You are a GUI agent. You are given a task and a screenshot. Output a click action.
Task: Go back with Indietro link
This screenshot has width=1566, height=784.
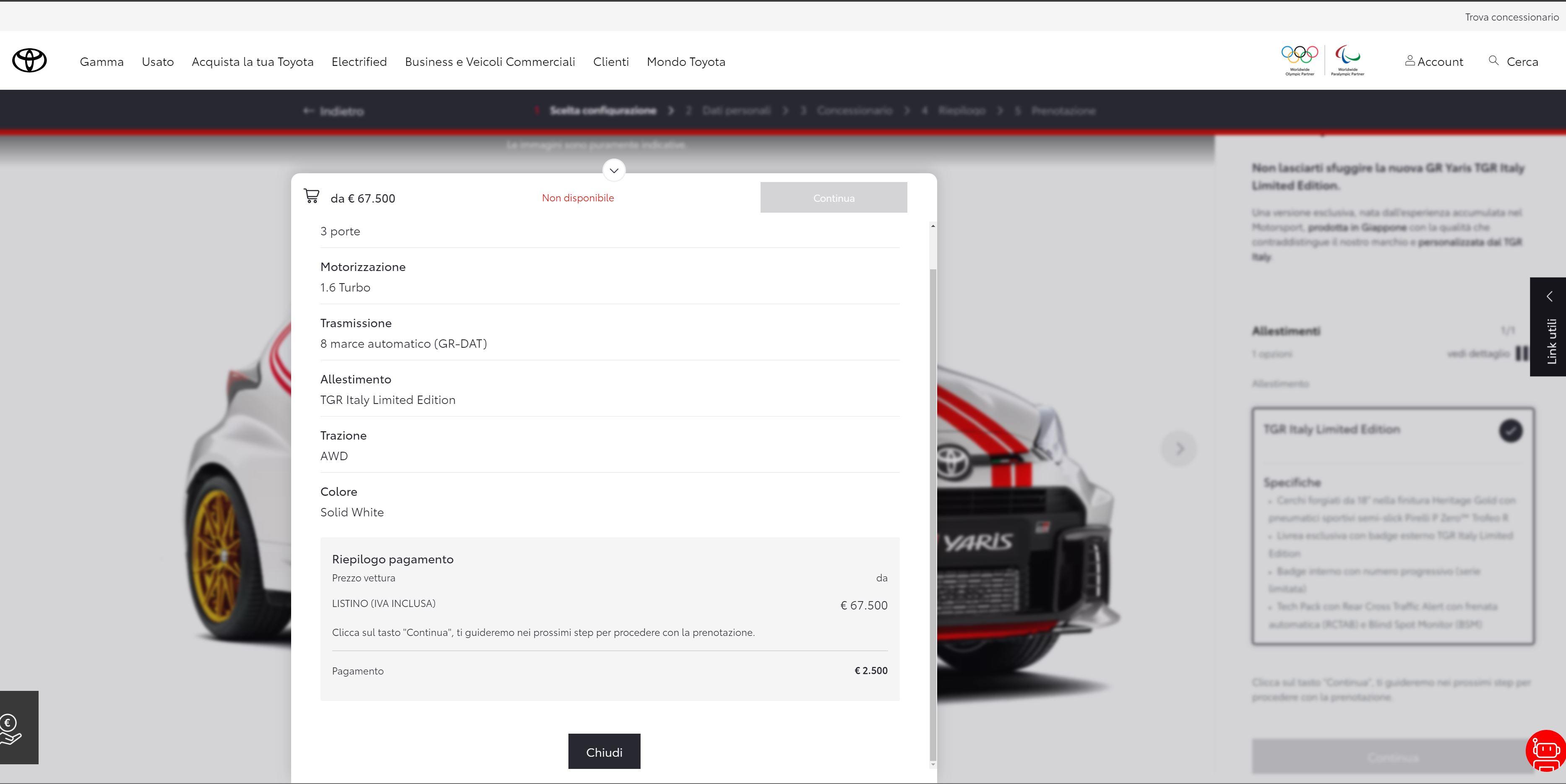coord(334,111)
